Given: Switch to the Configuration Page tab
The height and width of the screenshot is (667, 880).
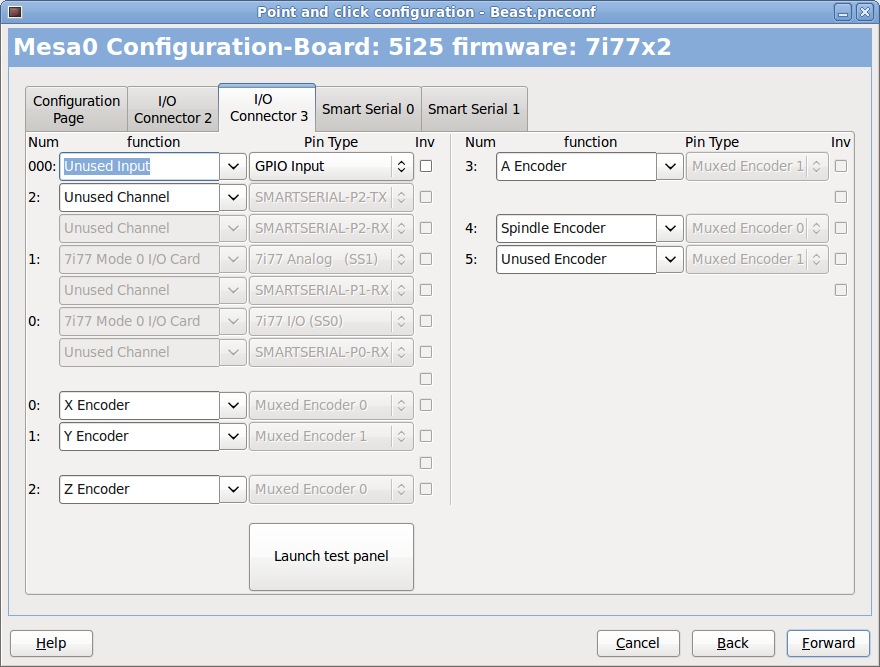Looking at the screenshot, I should point(76,109).
